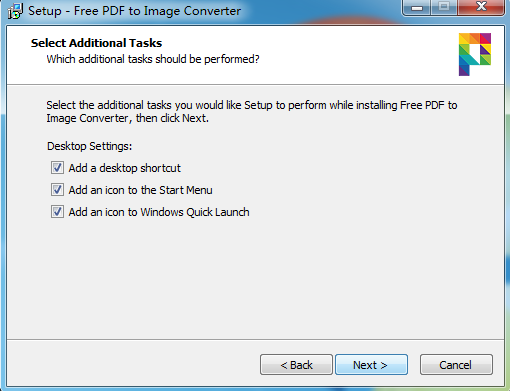
Task: Click the instruction paragraph about additional tasks
Action: (252, 112)
